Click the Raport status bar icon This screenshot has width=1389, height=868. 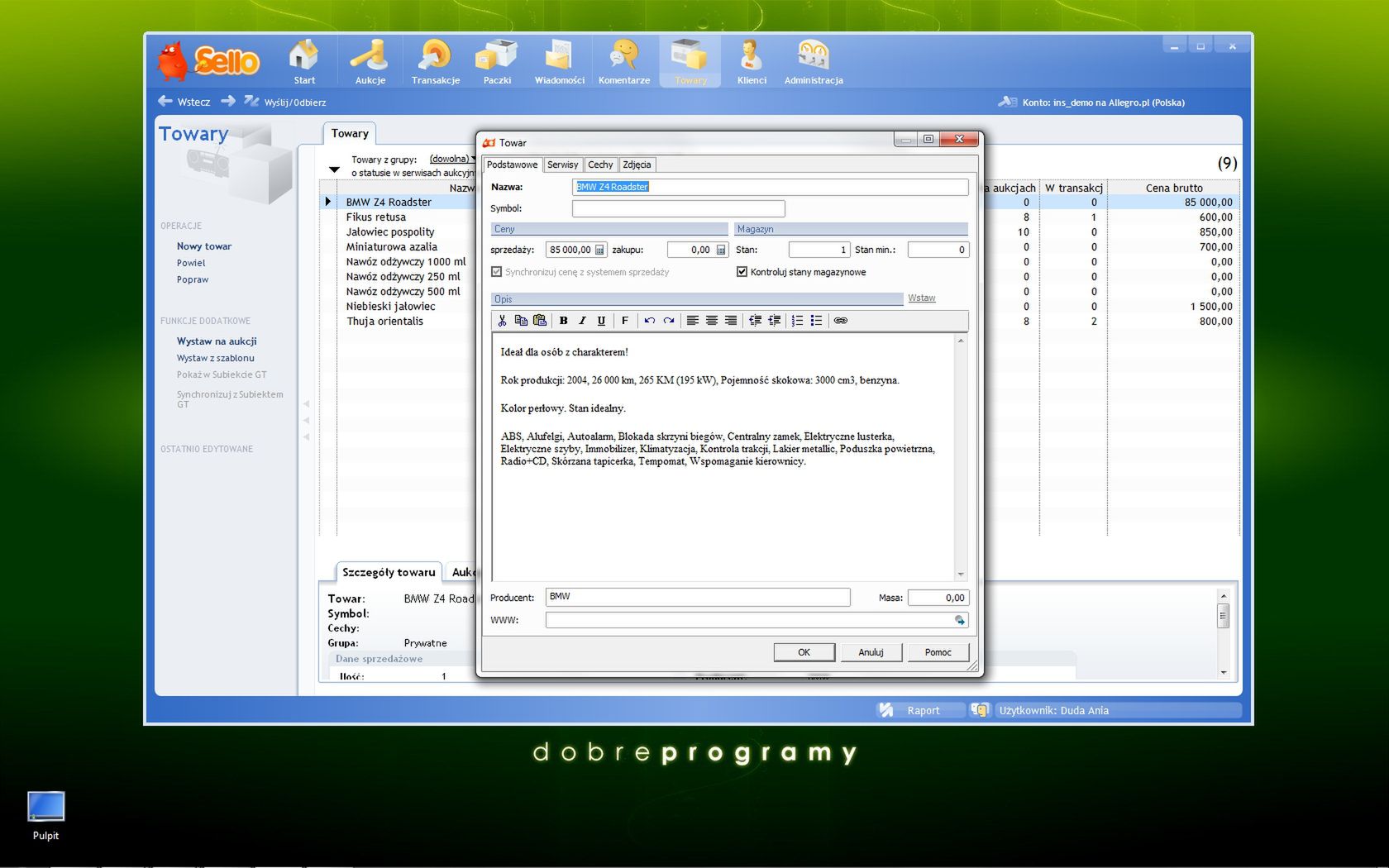click(x=886, y=710)
